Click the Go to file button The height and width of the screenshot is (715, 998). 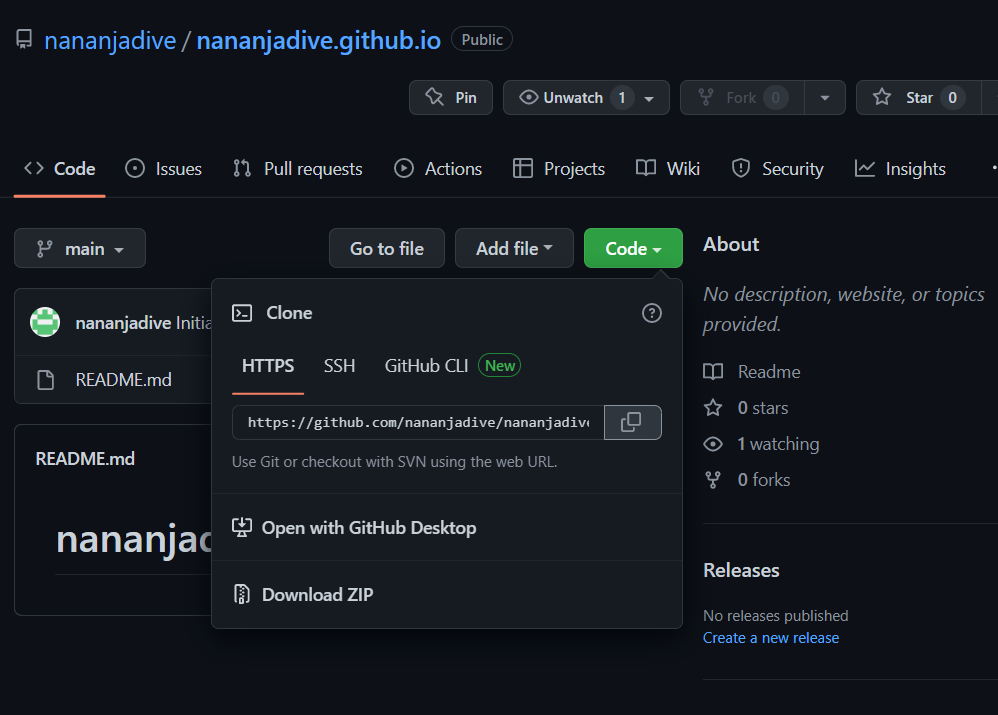pyautogui.click(x=386, y=247)
